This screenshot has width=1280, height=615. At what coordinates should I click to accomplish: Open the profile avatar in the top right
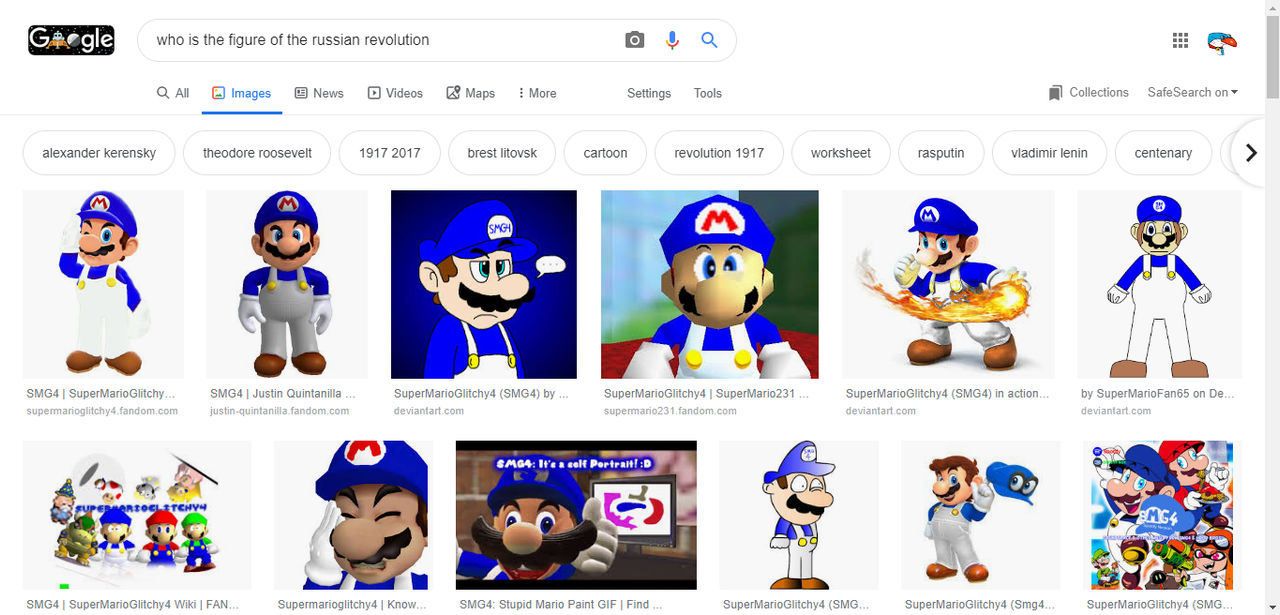[x=1222, y=41]
